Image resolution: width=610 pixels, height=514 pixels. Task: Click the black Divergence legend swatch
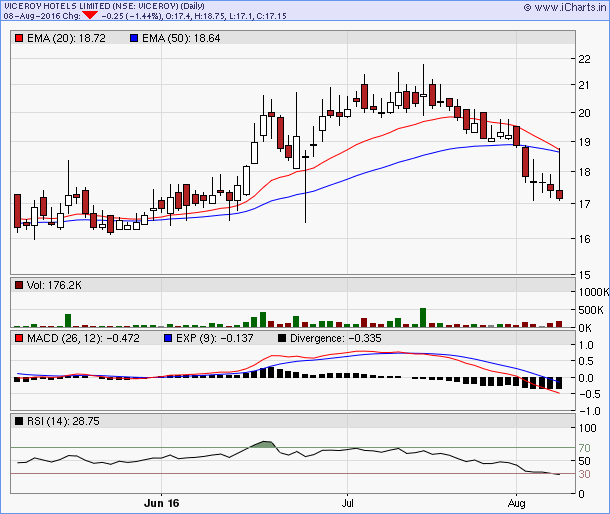[x=282, y=338]
